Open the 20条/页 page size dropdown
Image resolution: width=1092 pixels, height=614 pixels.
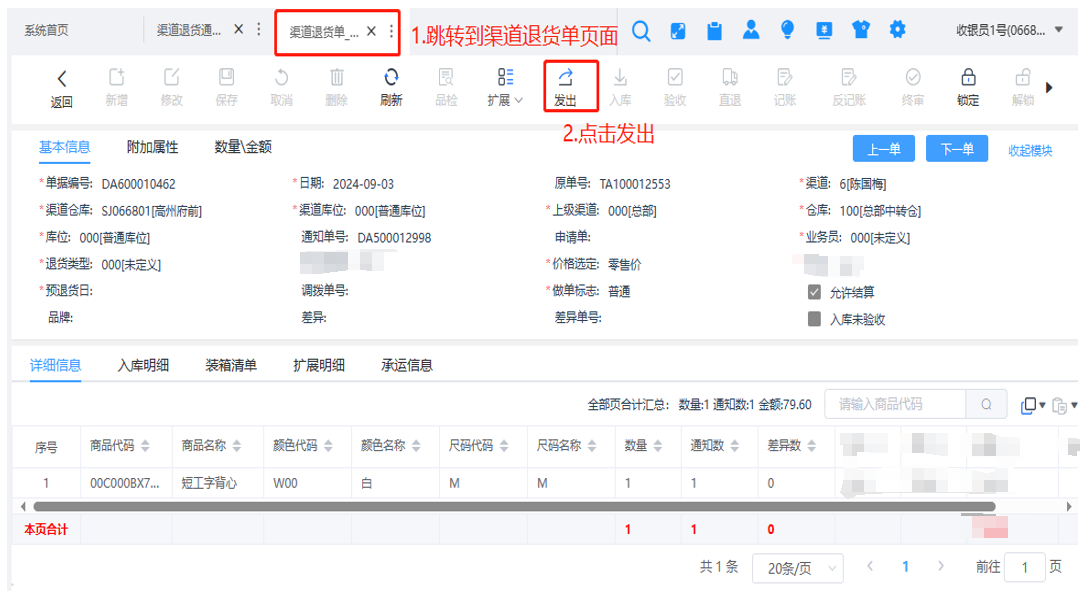tap(797, 568)
